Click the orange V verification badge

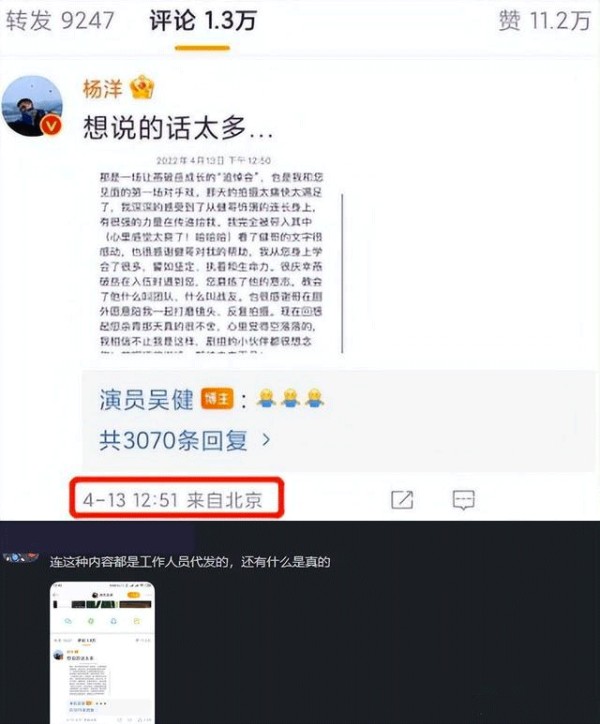pyautogui.click(x=51, y=125)
